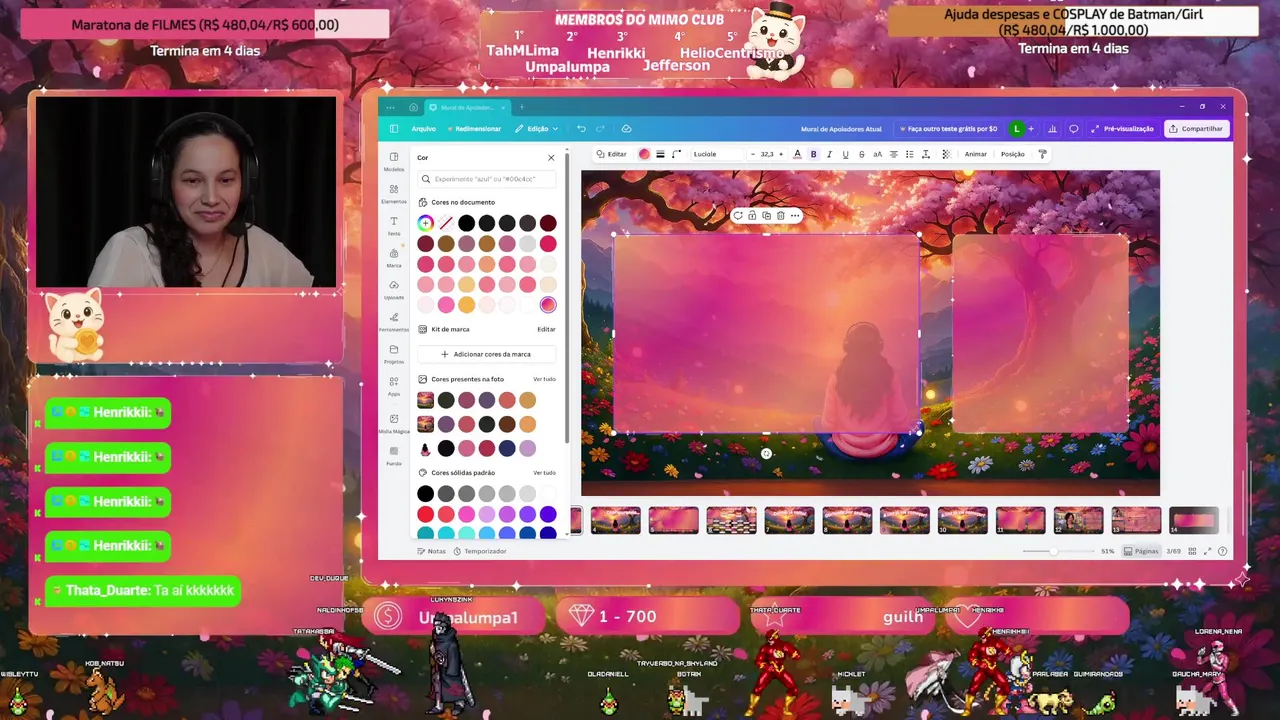This screenshot has width=1280, height=720.
Task: Click the Editar shape button in toolbar
Action: (x=611, y=154)
